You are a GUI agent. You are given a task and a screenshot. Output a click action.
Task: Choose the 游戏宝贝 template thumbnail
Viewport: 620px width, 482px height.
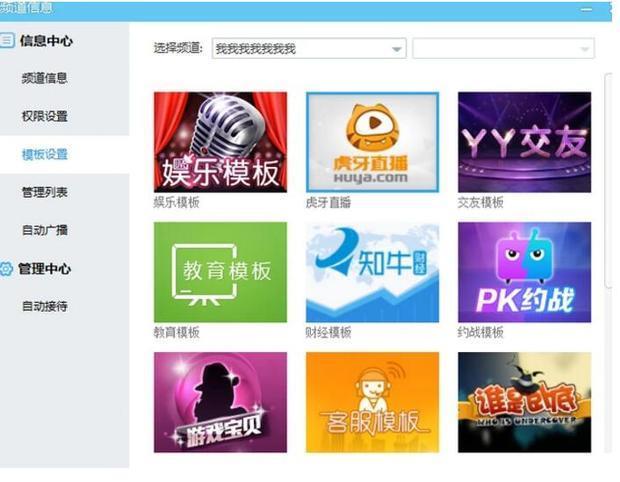220,402
